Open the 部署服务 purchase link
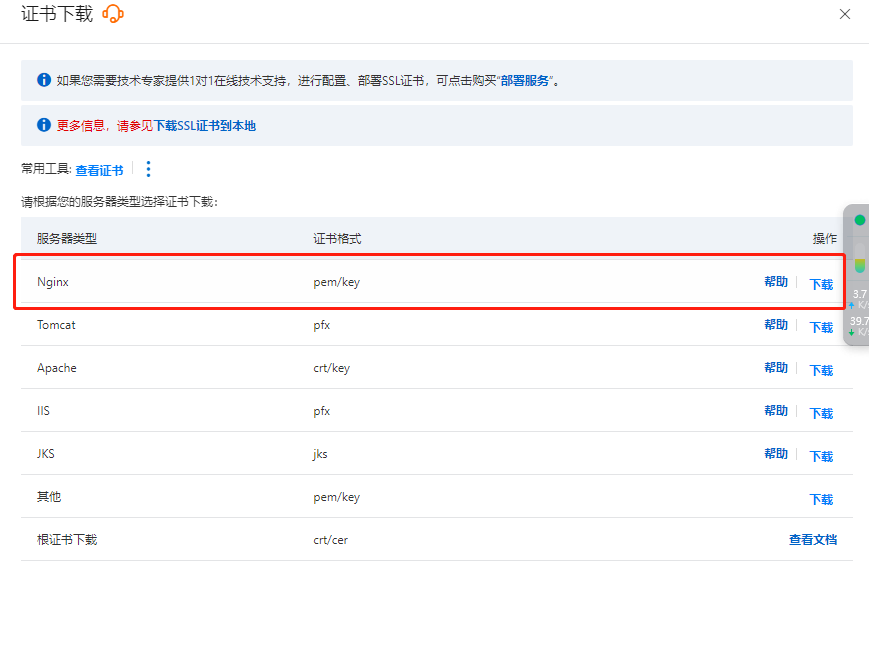The height and width of the screenshot is (651, 869). pyautogui.click(x=525, y=81)
